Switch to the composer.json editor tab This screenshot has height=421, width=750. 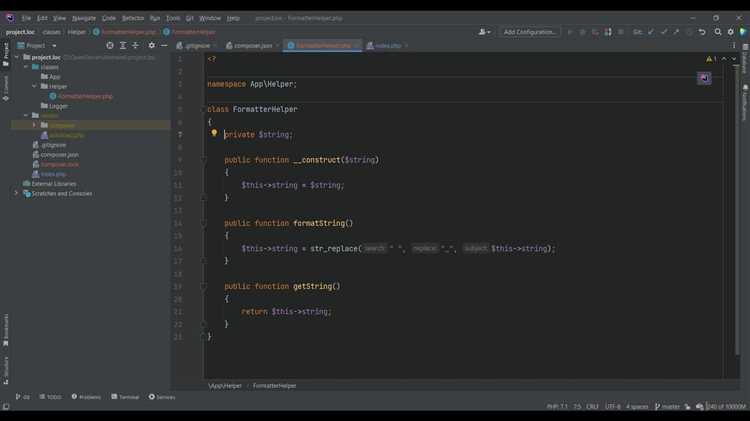[x=250, y=46]
